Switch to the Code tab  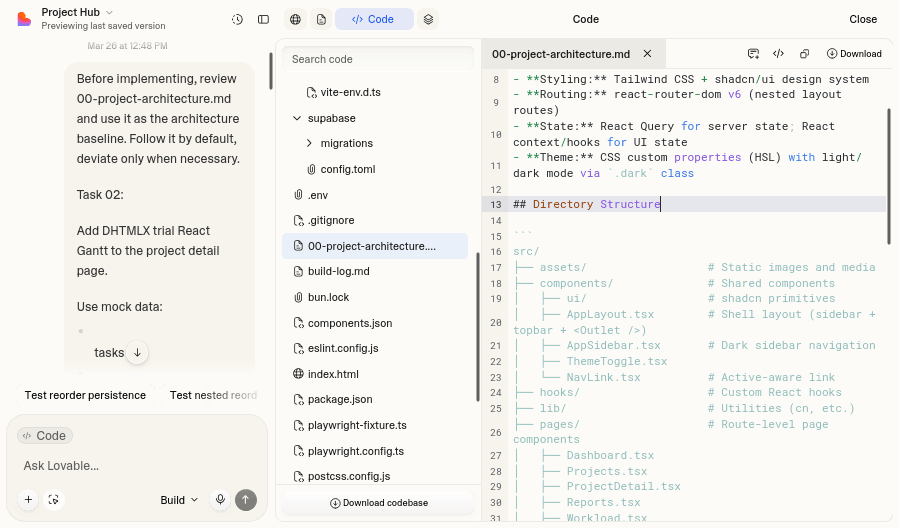374,20
